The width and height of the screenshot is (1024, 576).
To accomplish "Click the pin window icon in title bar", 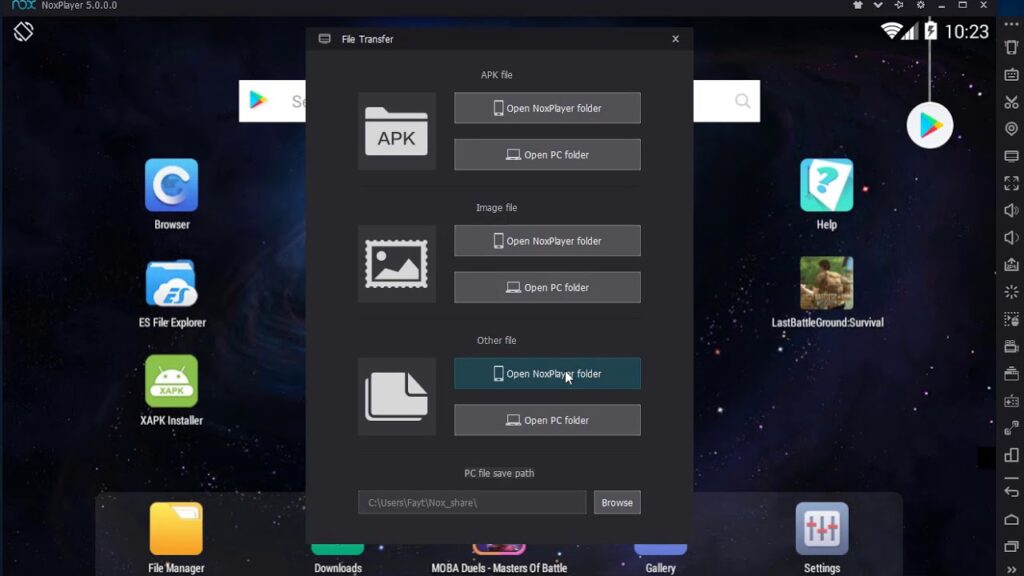I will pos(899,5).
